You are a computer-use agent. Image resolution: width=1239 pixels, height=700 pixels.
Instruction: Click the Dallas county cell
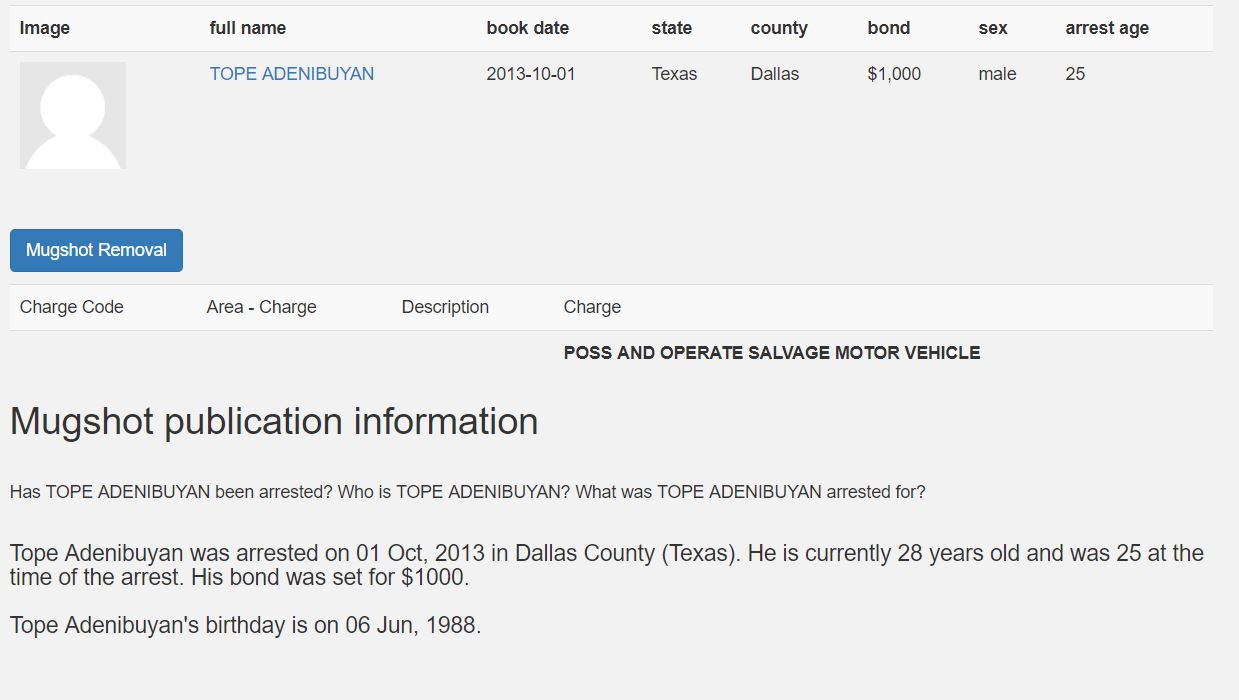[x=774, y=74]
